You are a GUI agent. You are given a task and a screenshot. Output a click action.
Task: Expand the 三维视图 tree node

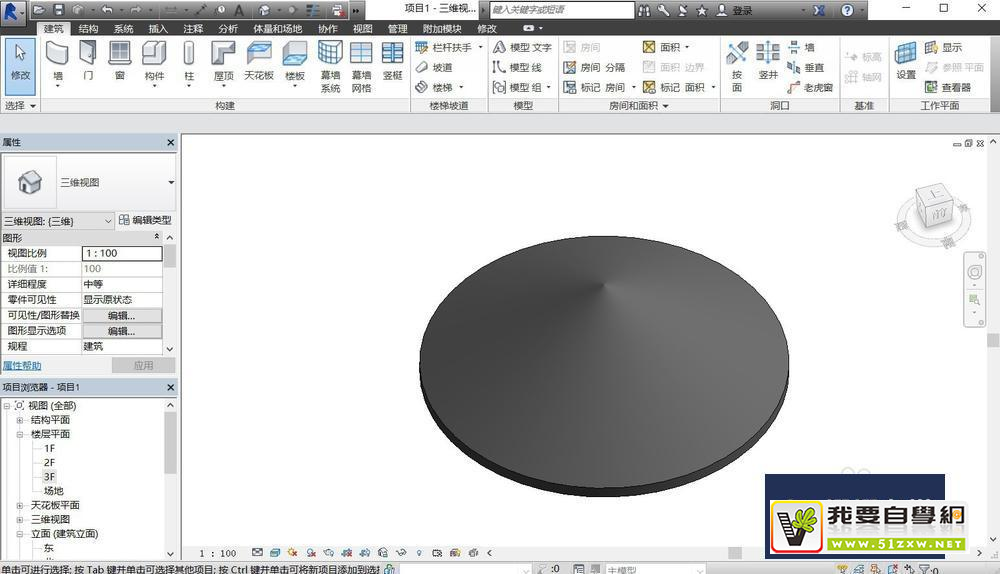pos(20,520)
